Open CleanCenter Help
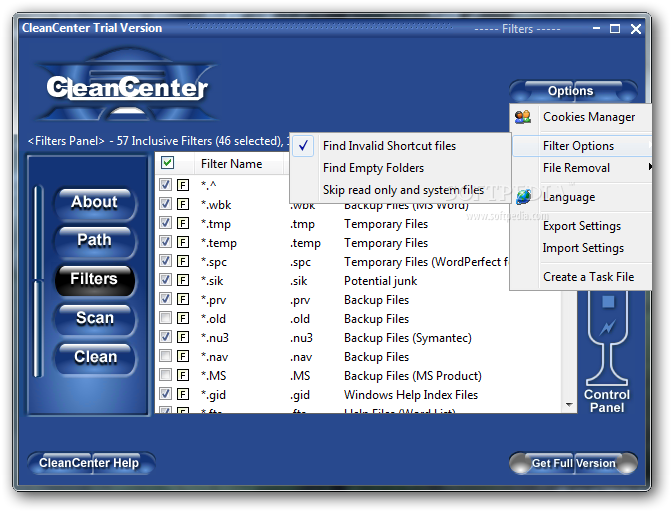 pyautogui.click(x=90, y=463)
